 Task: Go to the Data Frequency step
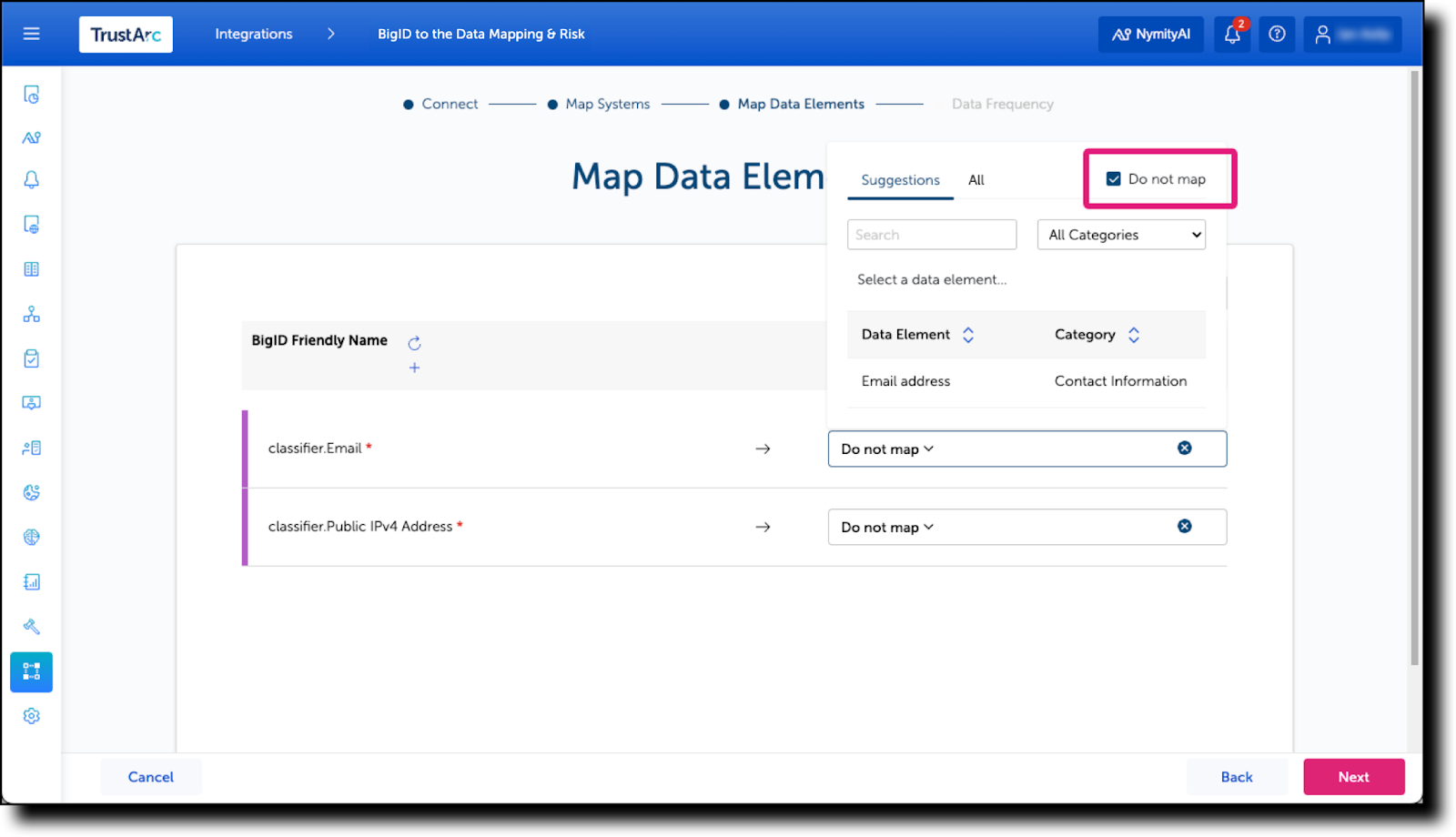[x=1003, y=104]
